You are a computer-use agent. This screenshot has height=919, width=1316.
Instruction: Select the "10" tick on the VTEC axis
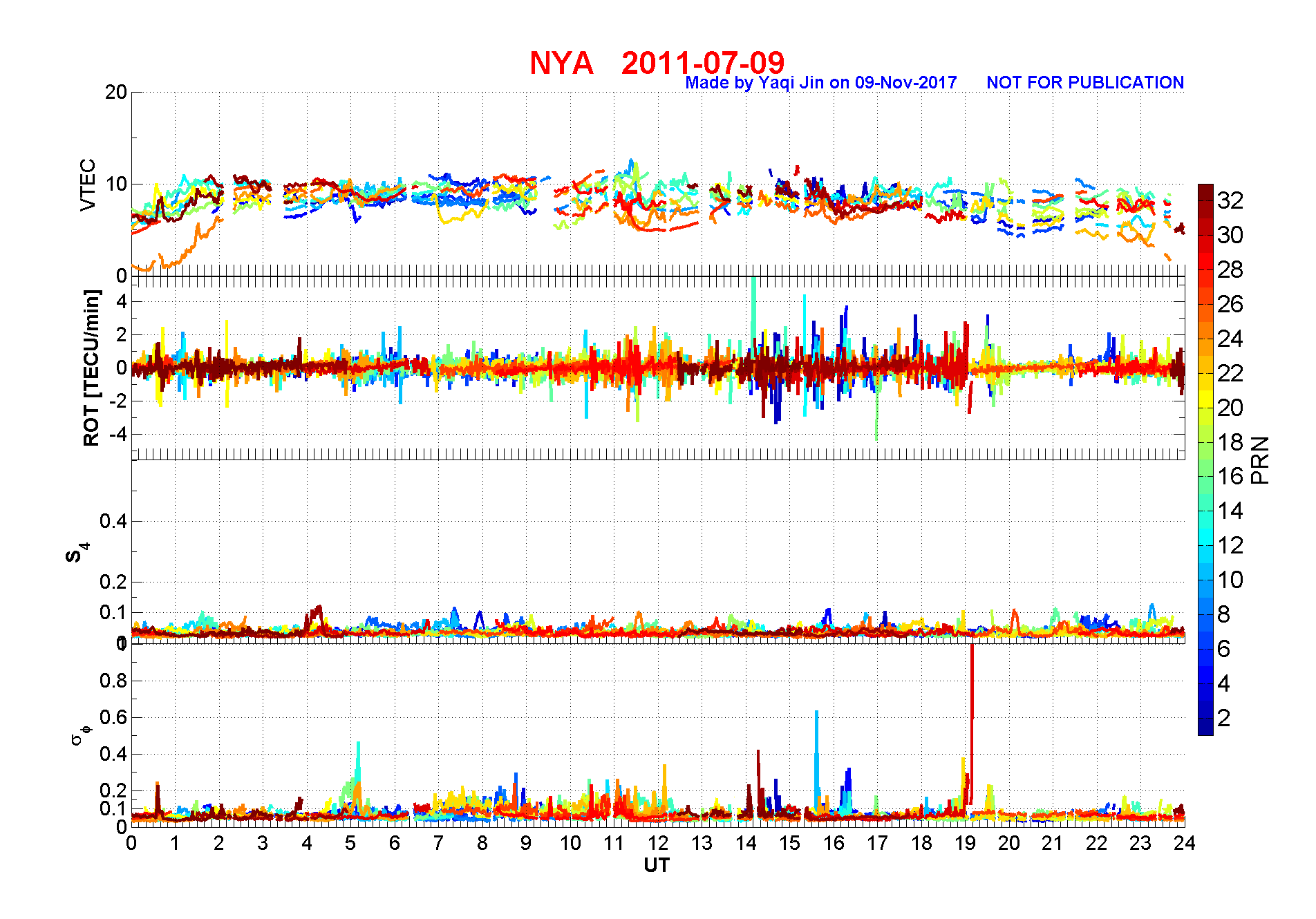(x=116, y=184)
